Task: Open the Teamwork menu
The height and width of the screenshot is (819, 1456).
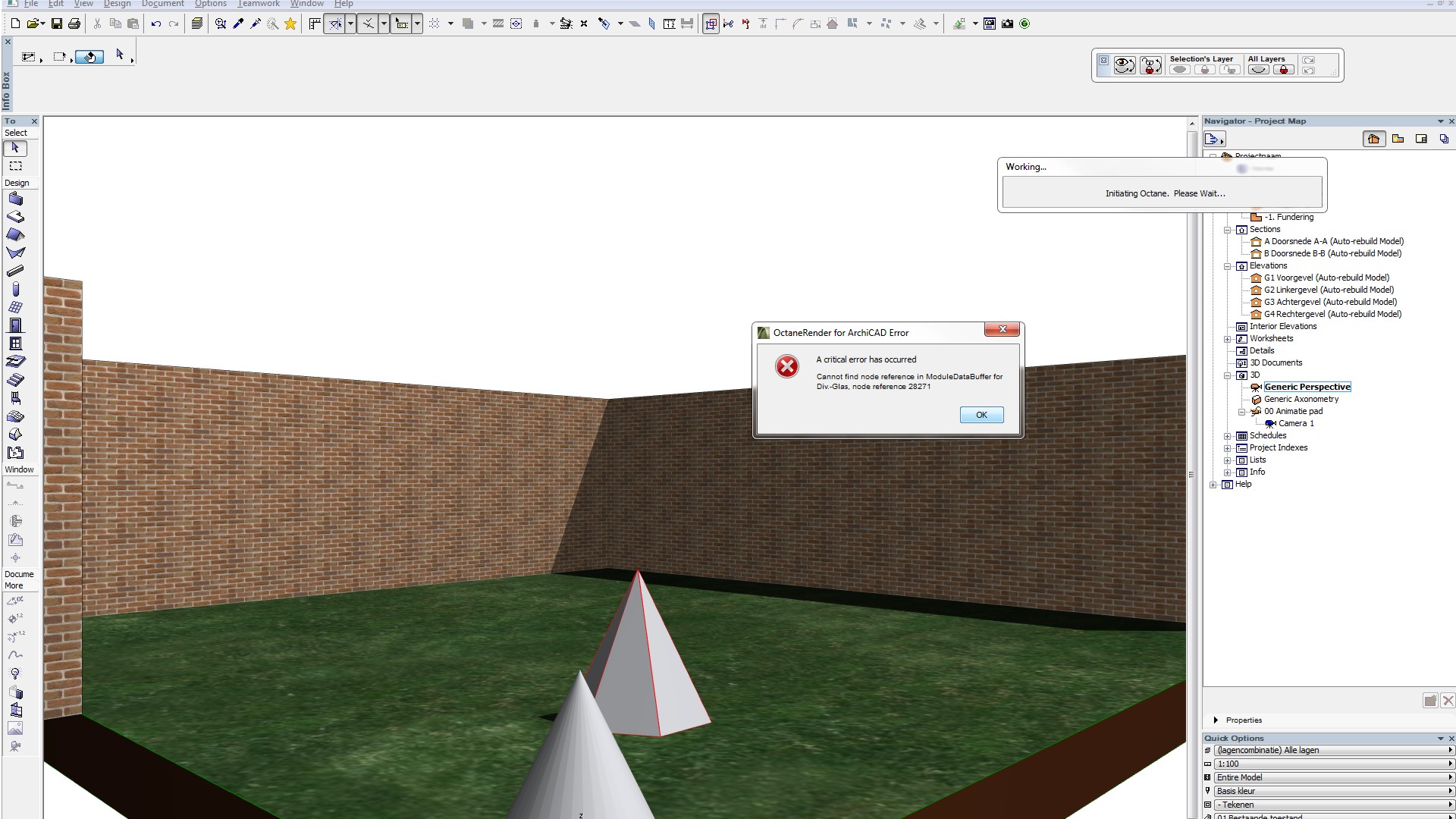Action: click(x=259, y=4)
